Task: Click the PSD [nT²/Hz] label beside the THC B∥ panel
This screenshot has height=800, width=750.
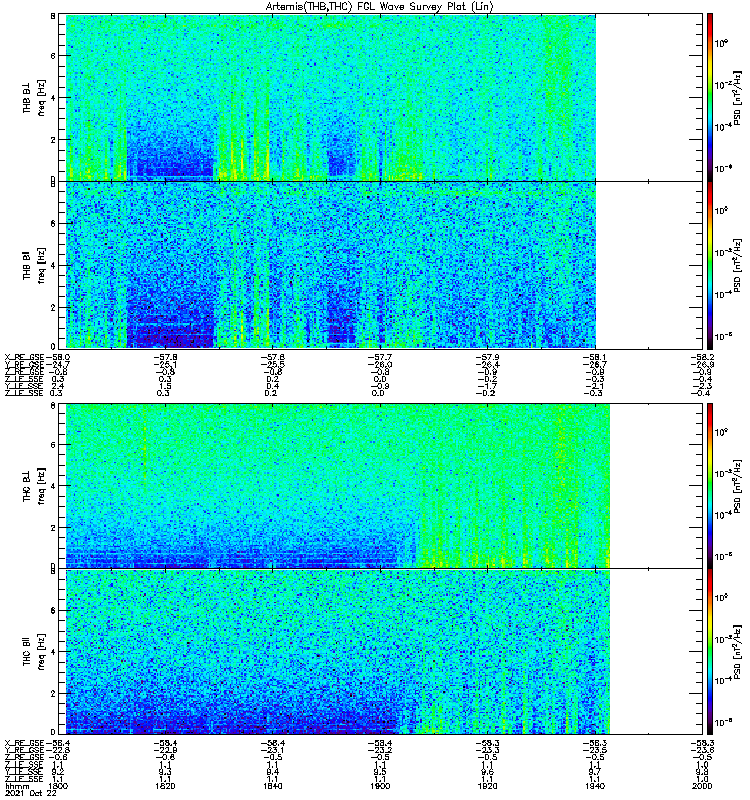Action: (737, 652)
